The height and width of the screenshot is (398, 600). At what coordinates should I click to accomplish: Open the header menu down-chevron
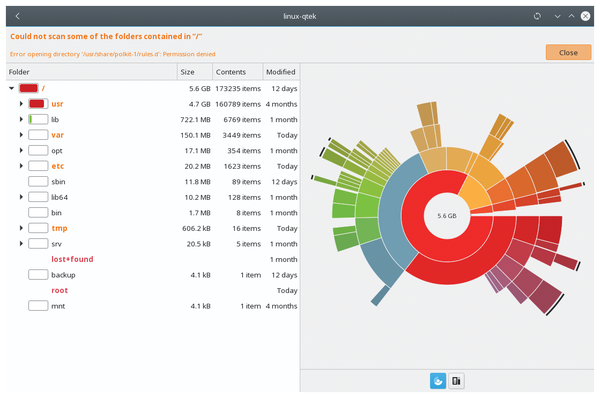point(558,16)
